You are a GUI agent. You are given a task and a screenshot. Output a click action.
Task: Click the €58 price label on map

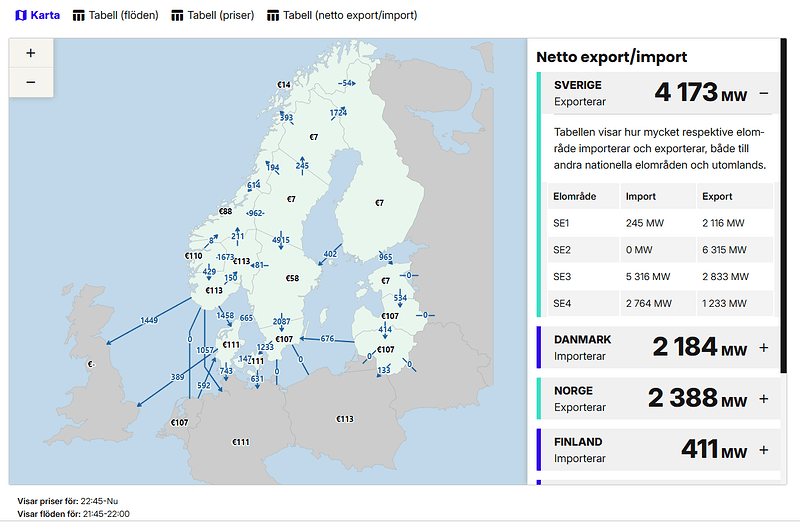(x=292, y=278)
